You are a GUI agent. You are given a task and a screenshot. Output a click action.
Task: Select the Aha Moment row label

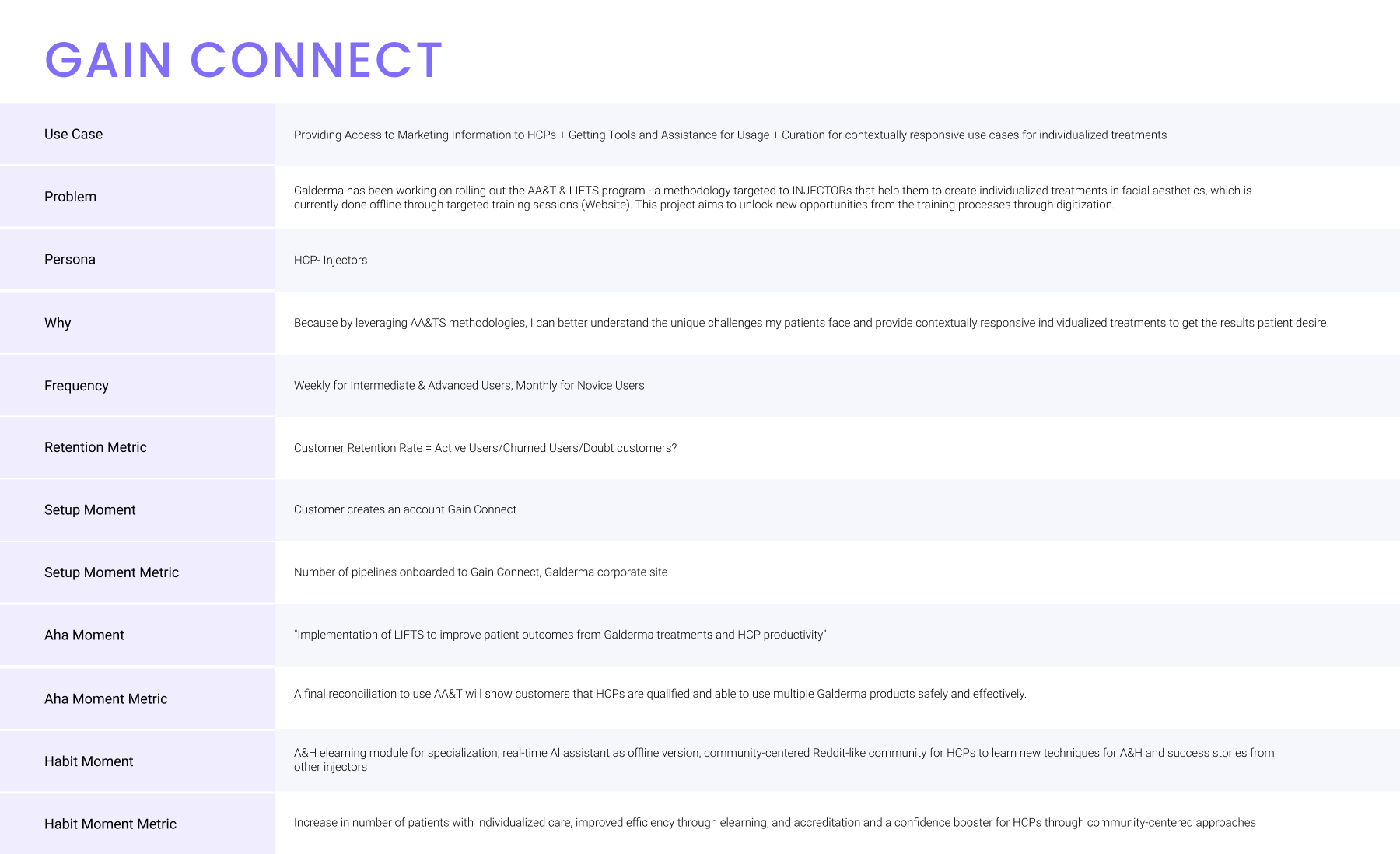pyautogui.click(x=84, y=635)
